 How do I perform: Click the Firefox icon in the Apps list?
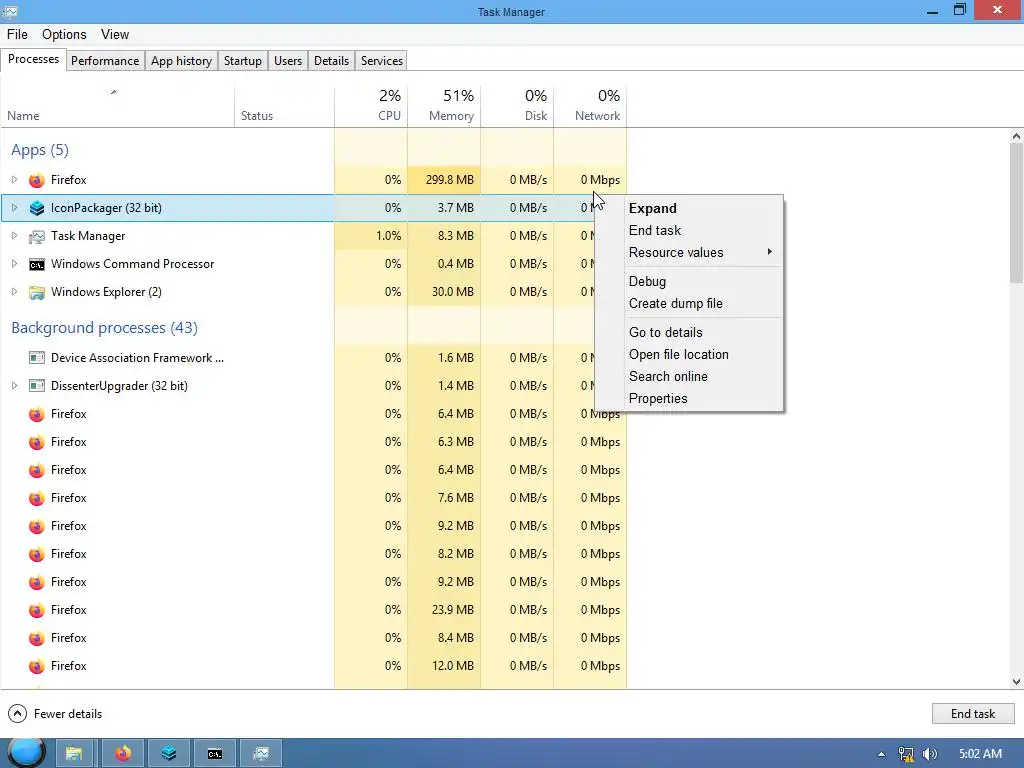tap(37, 180)
